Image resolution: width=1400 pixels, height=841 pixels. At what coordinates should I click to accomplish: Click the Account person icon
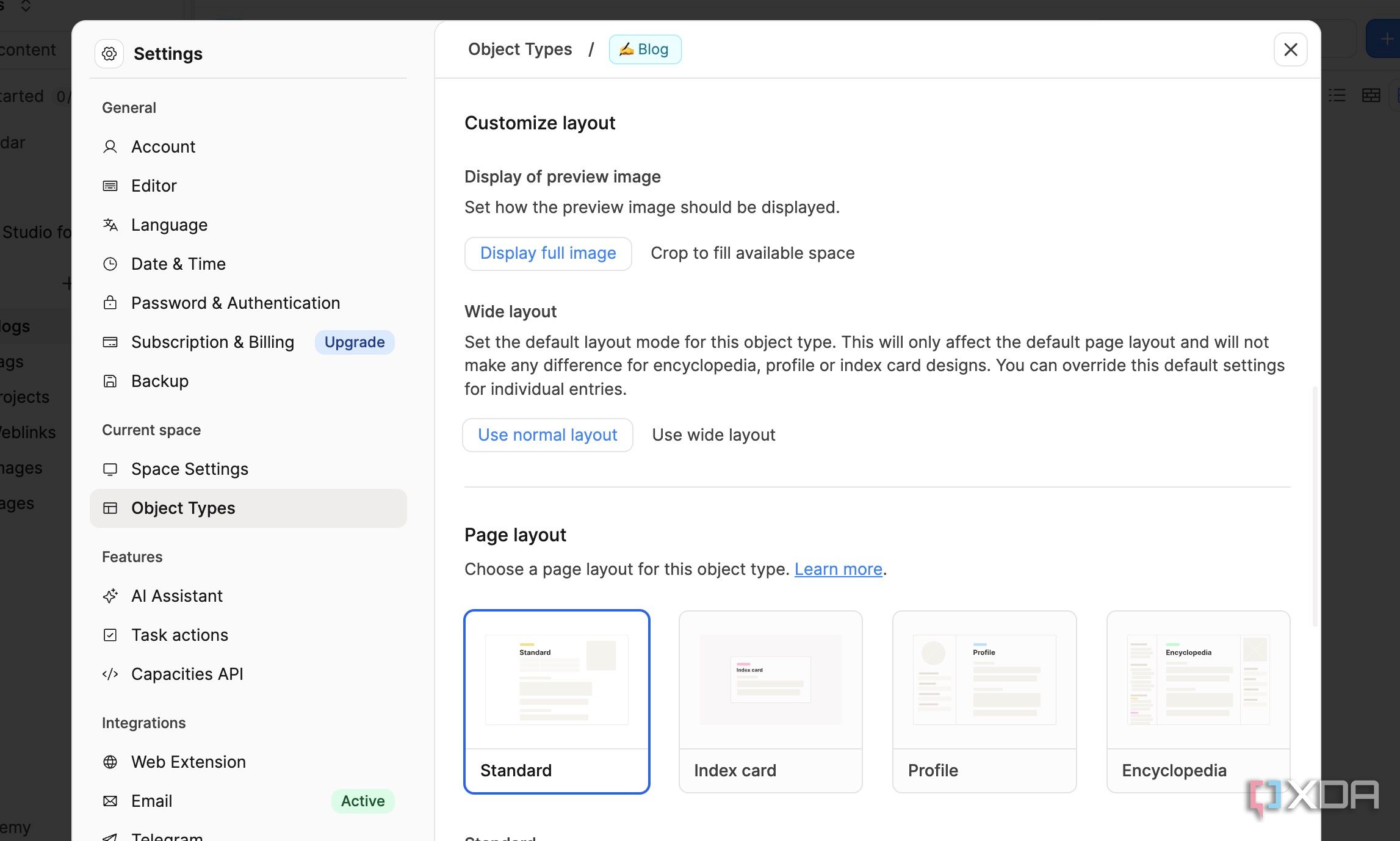coord(110,146)
